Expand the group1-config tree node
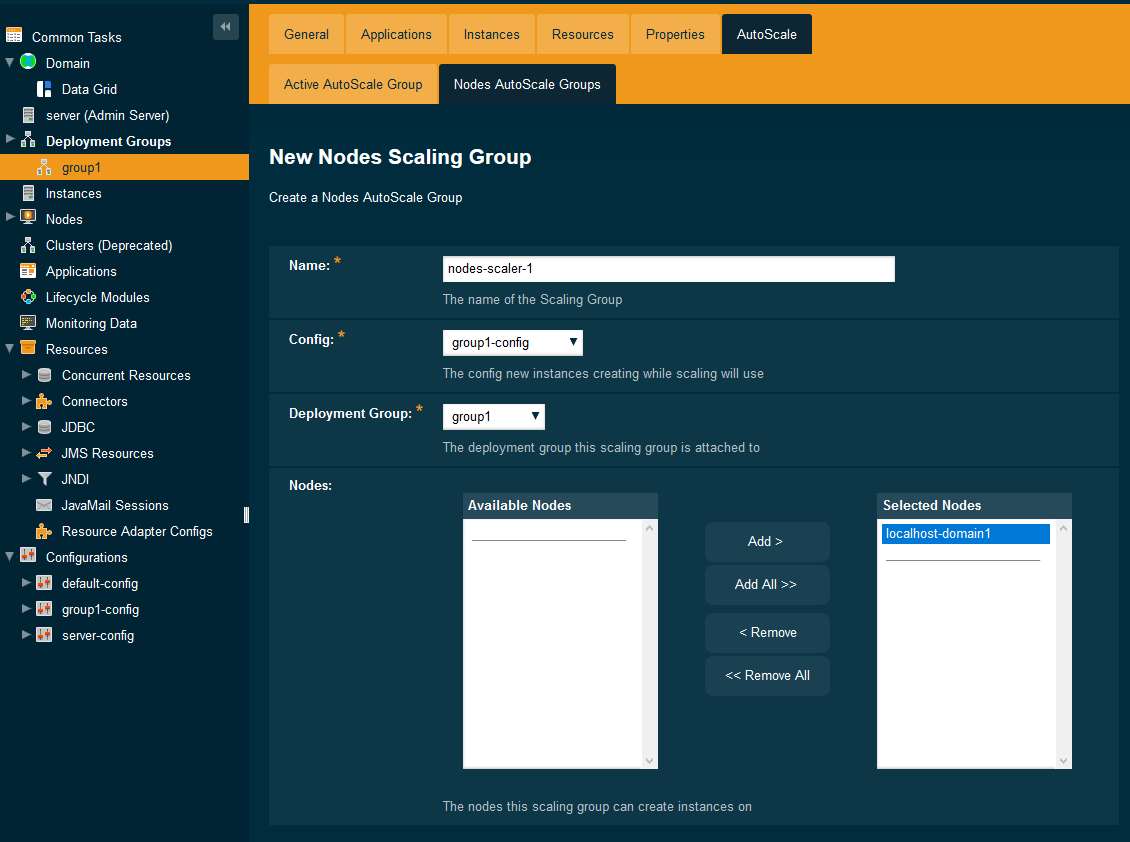 (26, 608)
